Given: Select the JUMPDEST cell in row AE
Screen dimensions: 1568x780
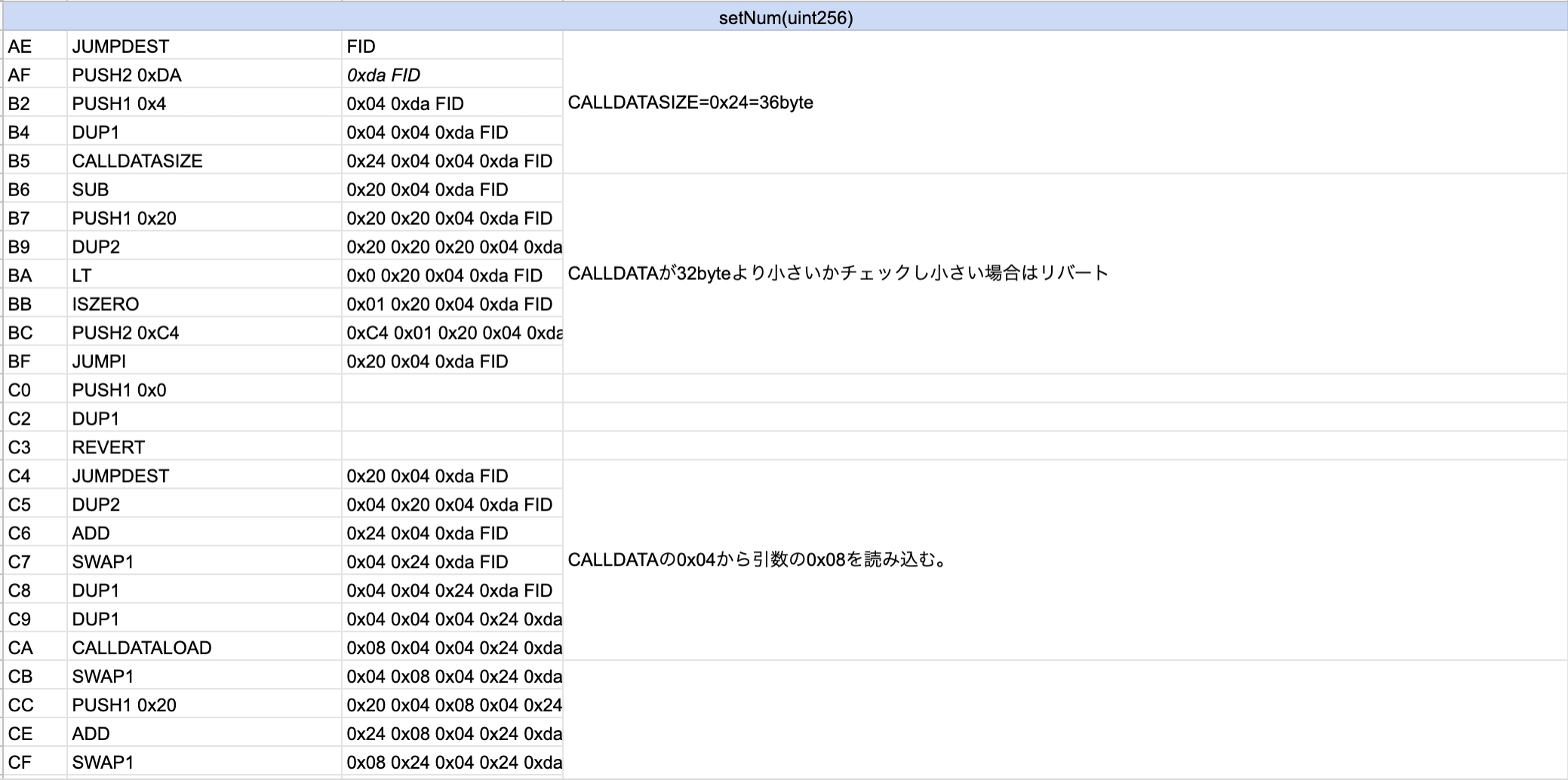Looking at the screenshot, I should (x=204, y=46).
